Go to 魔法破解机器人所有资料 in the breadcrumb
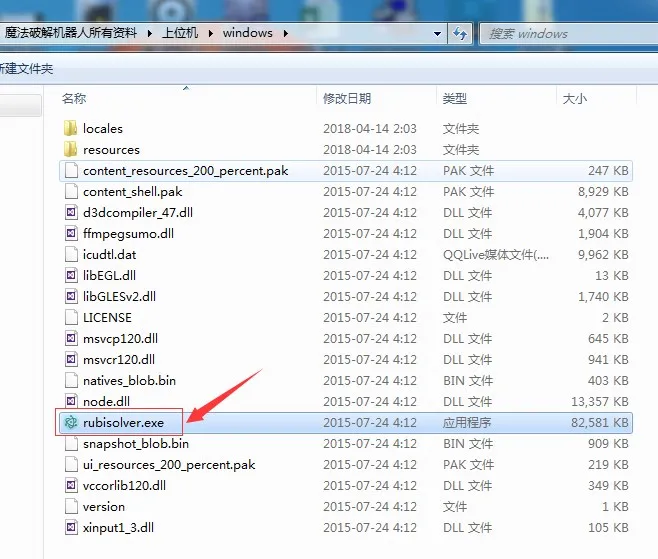The image size is (658, 559). click(71, 33)
